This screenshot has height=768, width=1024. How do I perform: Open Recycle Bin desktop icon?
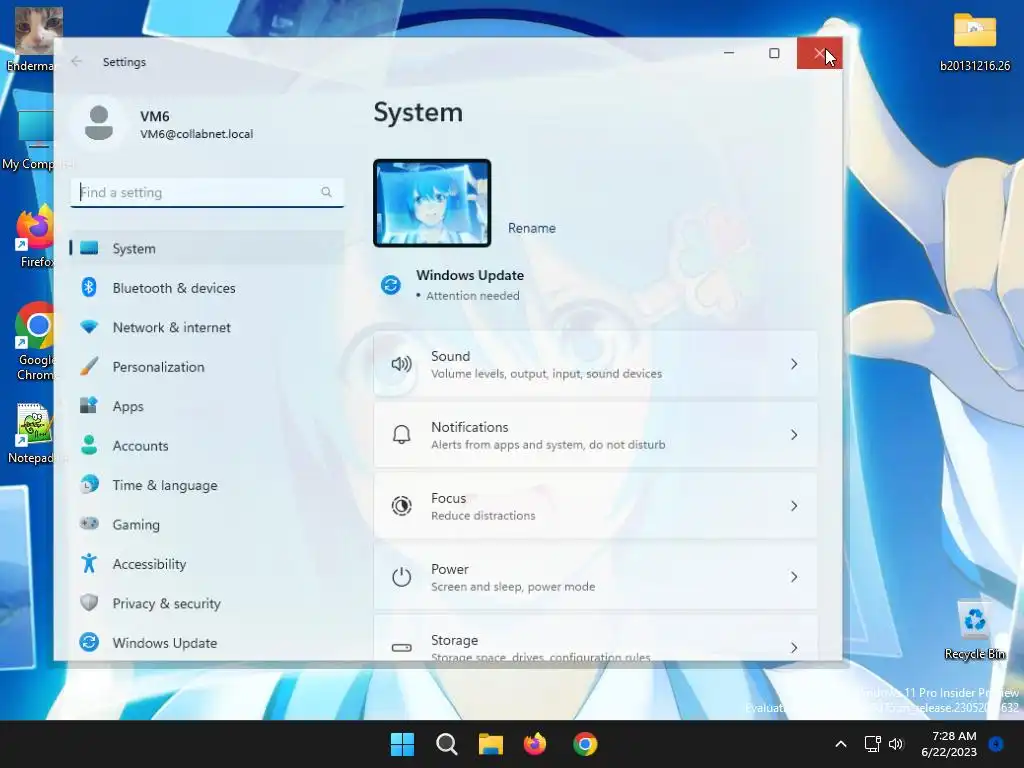click(x=974, y=630)
